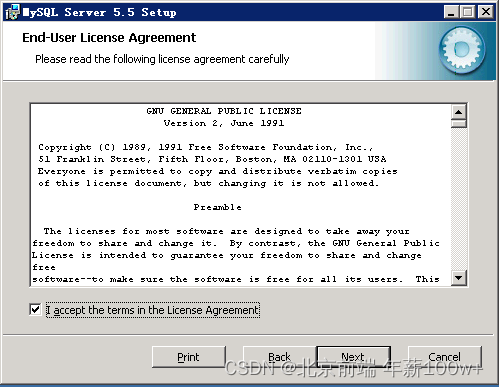Viewport: 499px width, 387px height.
Task: Click the 'Preamble' heading in the license text
Action: [217, 207]
